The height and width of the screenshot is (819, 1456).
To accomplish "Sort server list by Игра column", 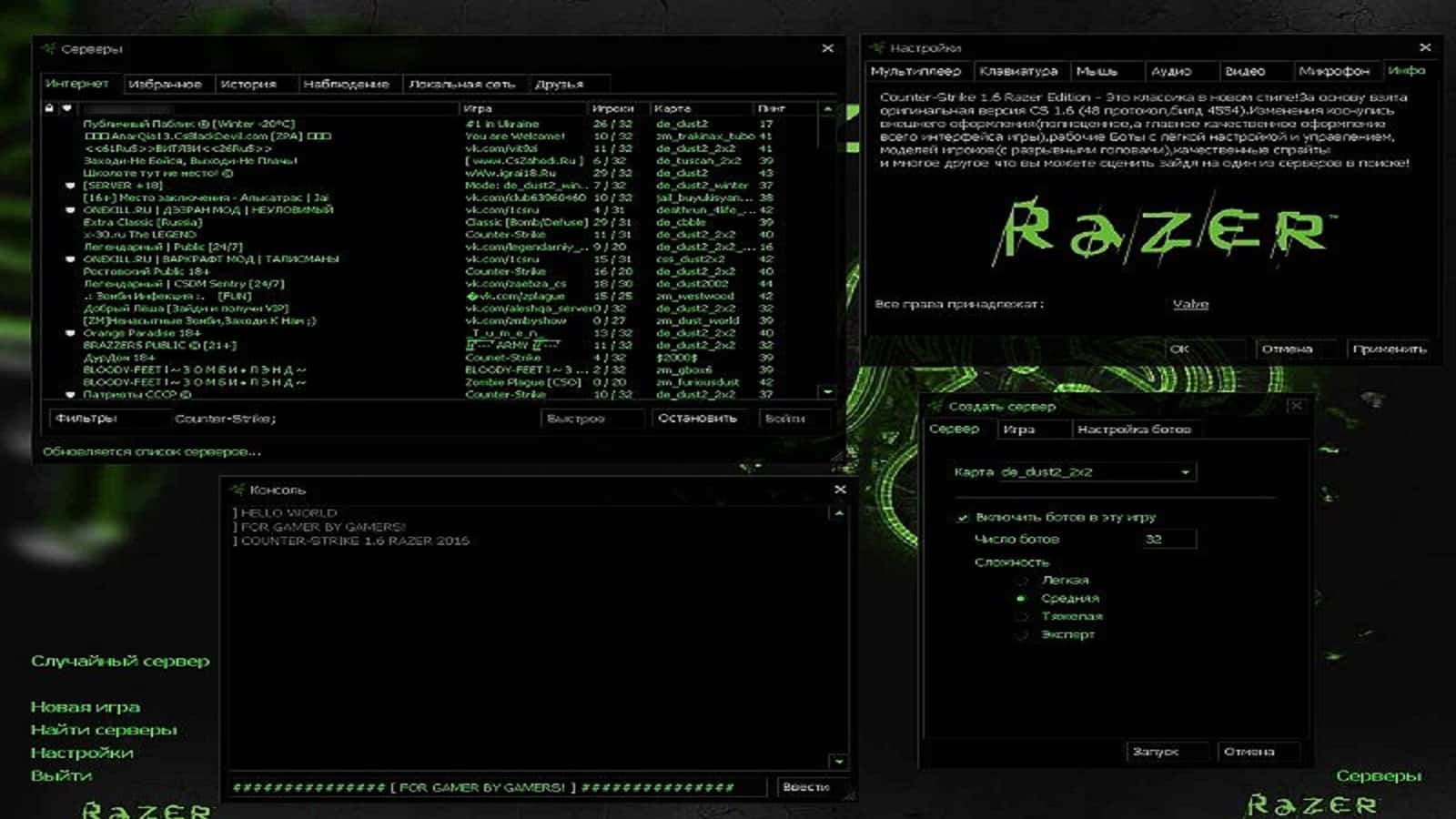I will 523,108.
